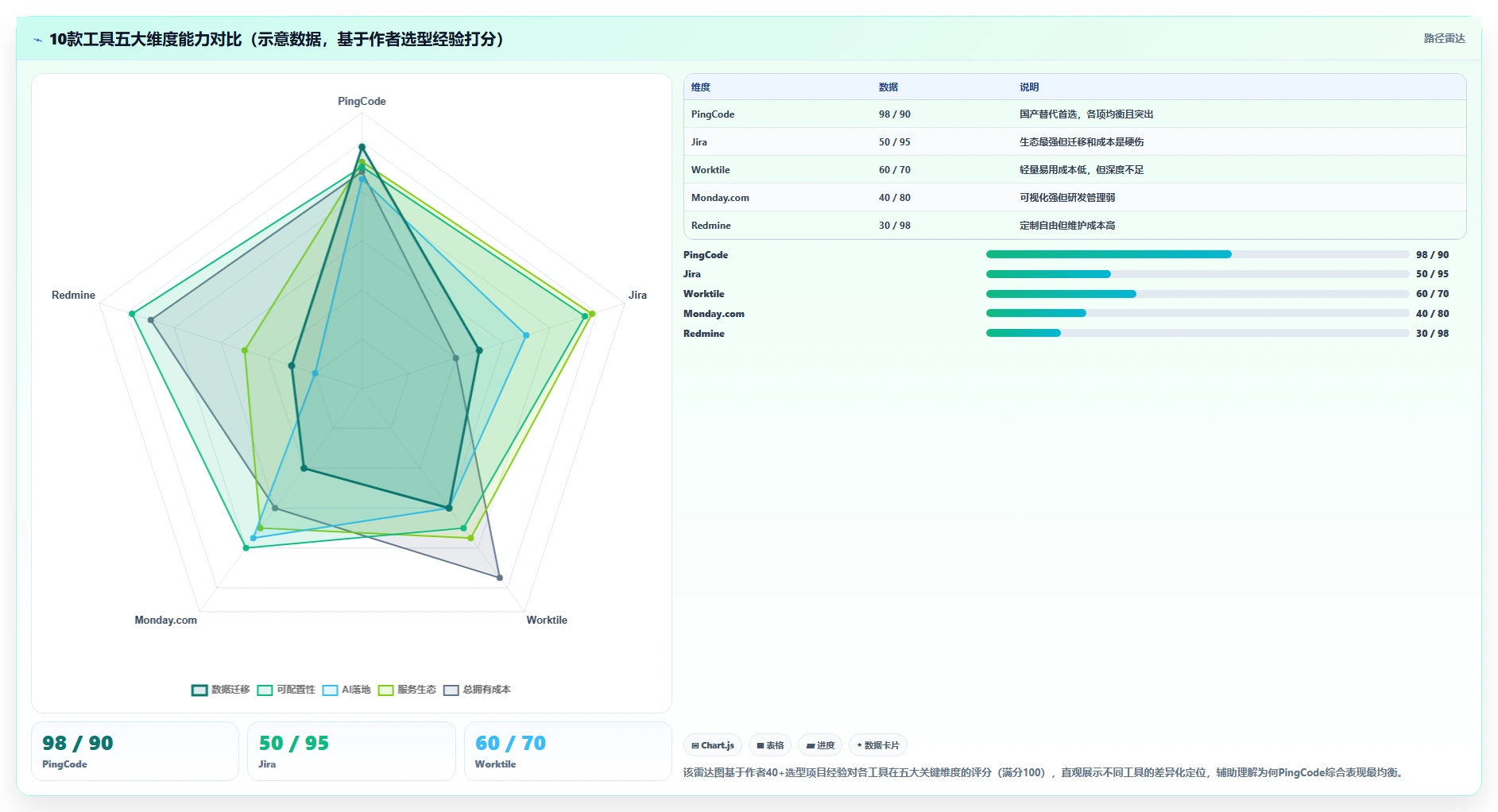Click the PingCode progress bar

1198,254
